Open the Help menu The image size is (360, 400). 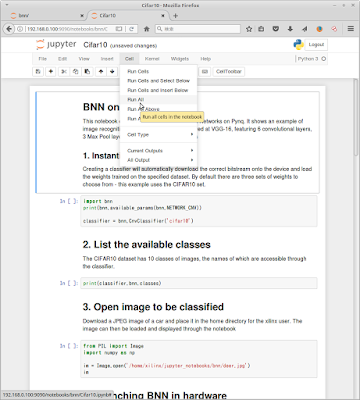pyautogui.click(x=205, y=59)
